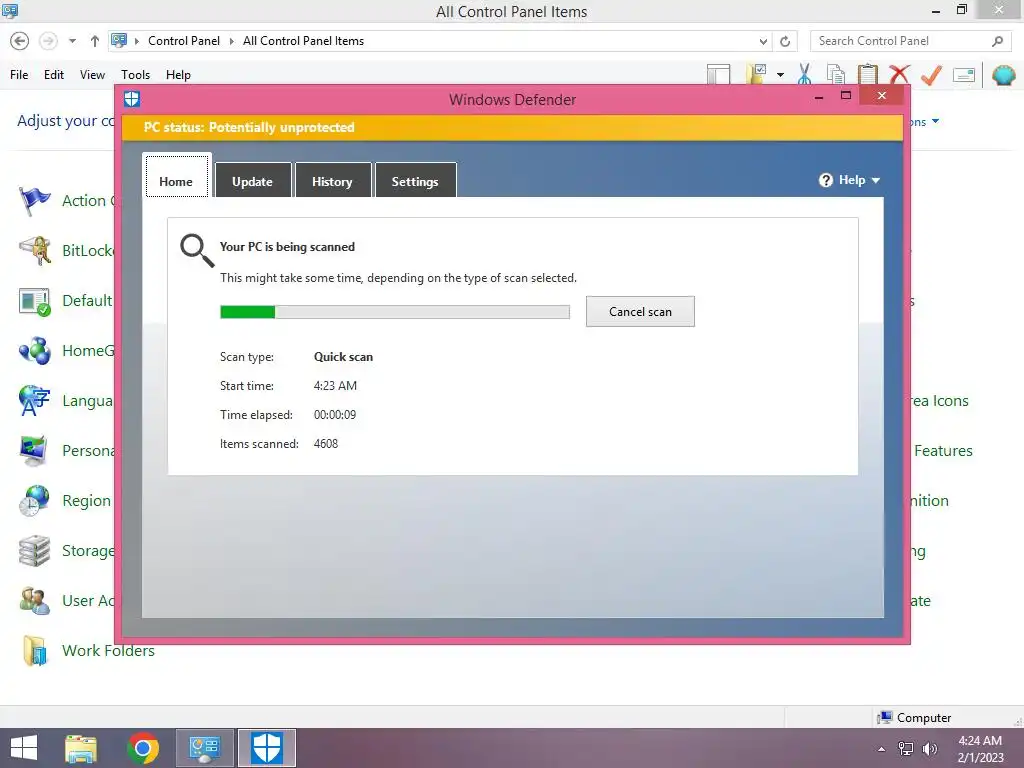This screenshot has height=768, width=1024.
Task: Expand the Help dropdown arrow in Defender
Action: pos(876,181)
